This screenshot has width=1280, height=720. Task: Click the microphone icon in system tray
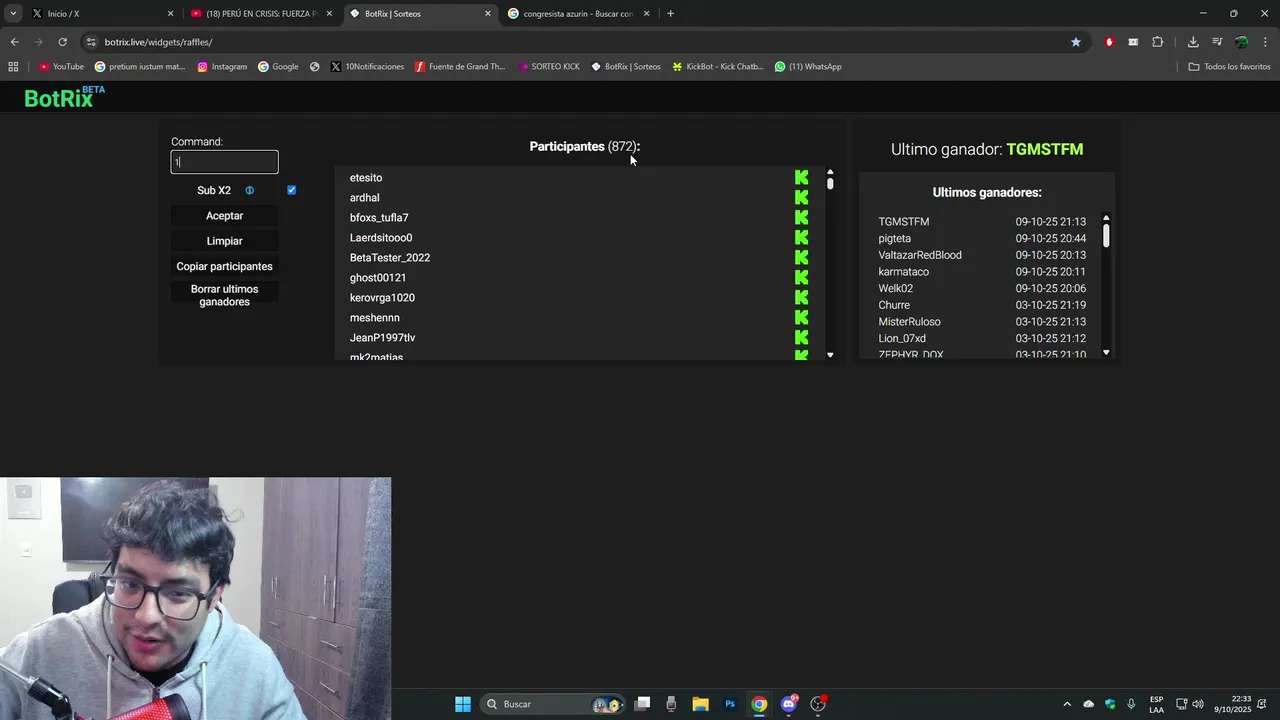tap(1131, 704)
